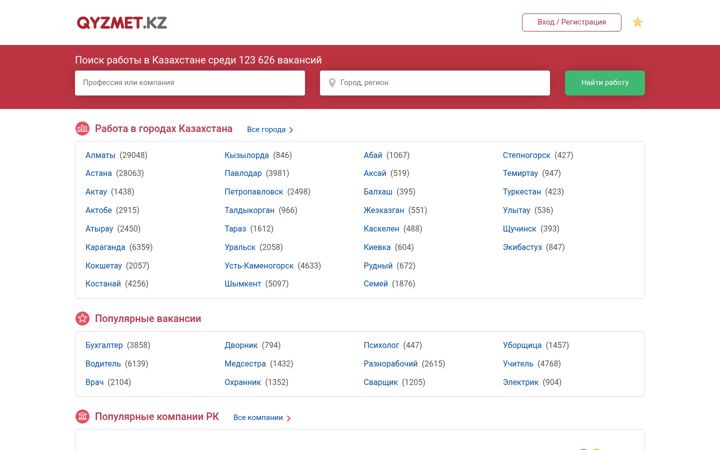720x450 pixels.
Task: Open jobs in Киевка
Action: click(377, 247)
